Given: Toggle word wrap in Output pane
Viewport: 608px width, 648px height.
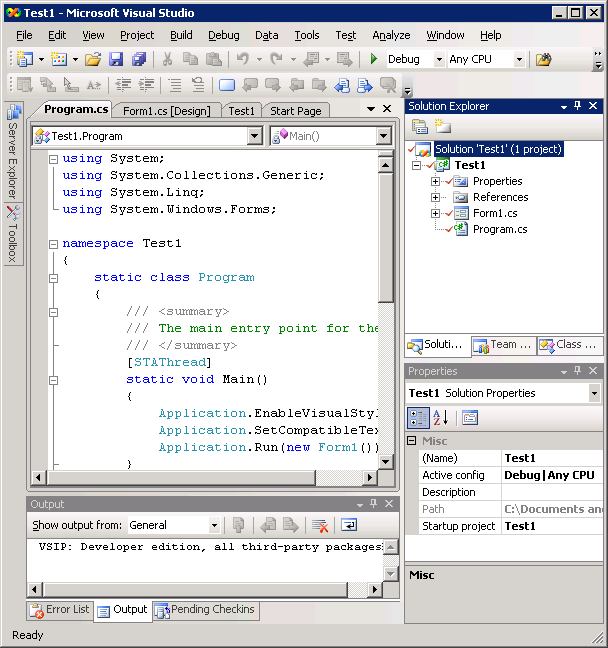Looking at the screenshot, I should (349, 525).
